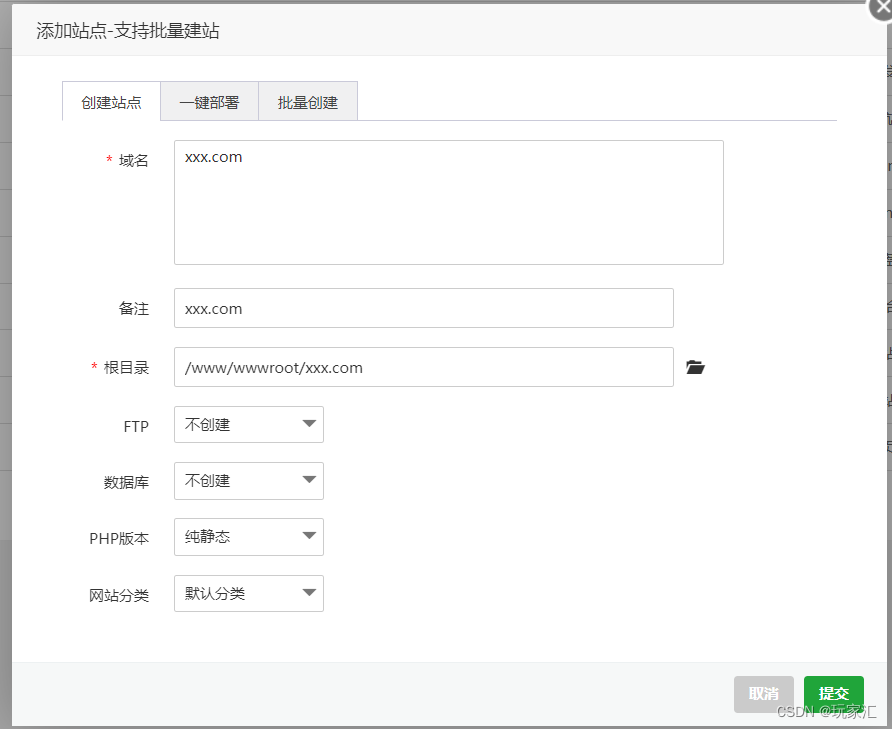
Task: Open the 数据库 dropdown showing 不创建
Action: [x=249, y=481]
